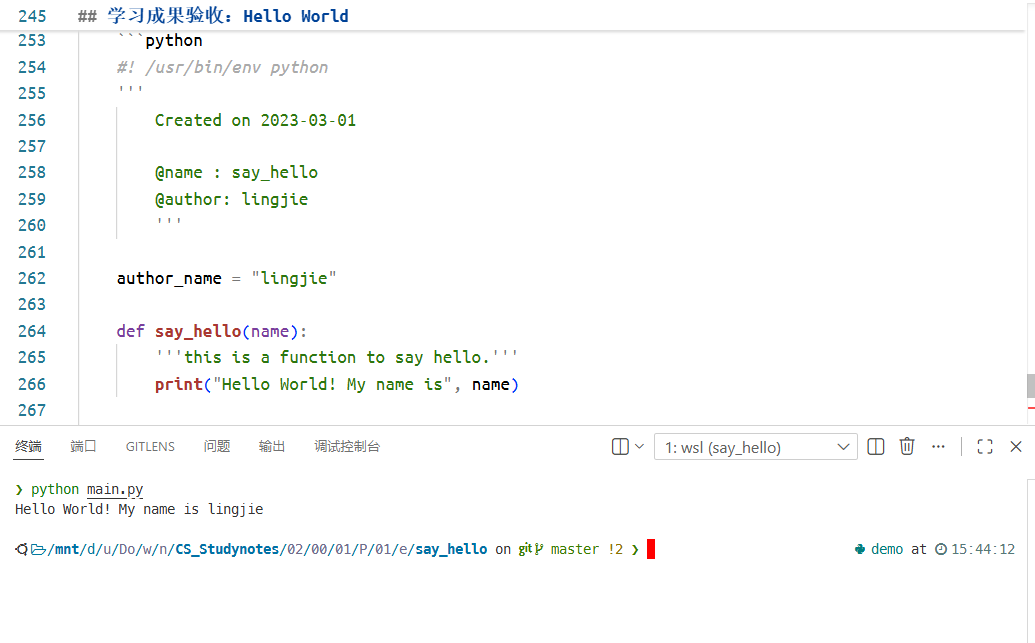
Task: Click line number 264
Action: [32, 331]
